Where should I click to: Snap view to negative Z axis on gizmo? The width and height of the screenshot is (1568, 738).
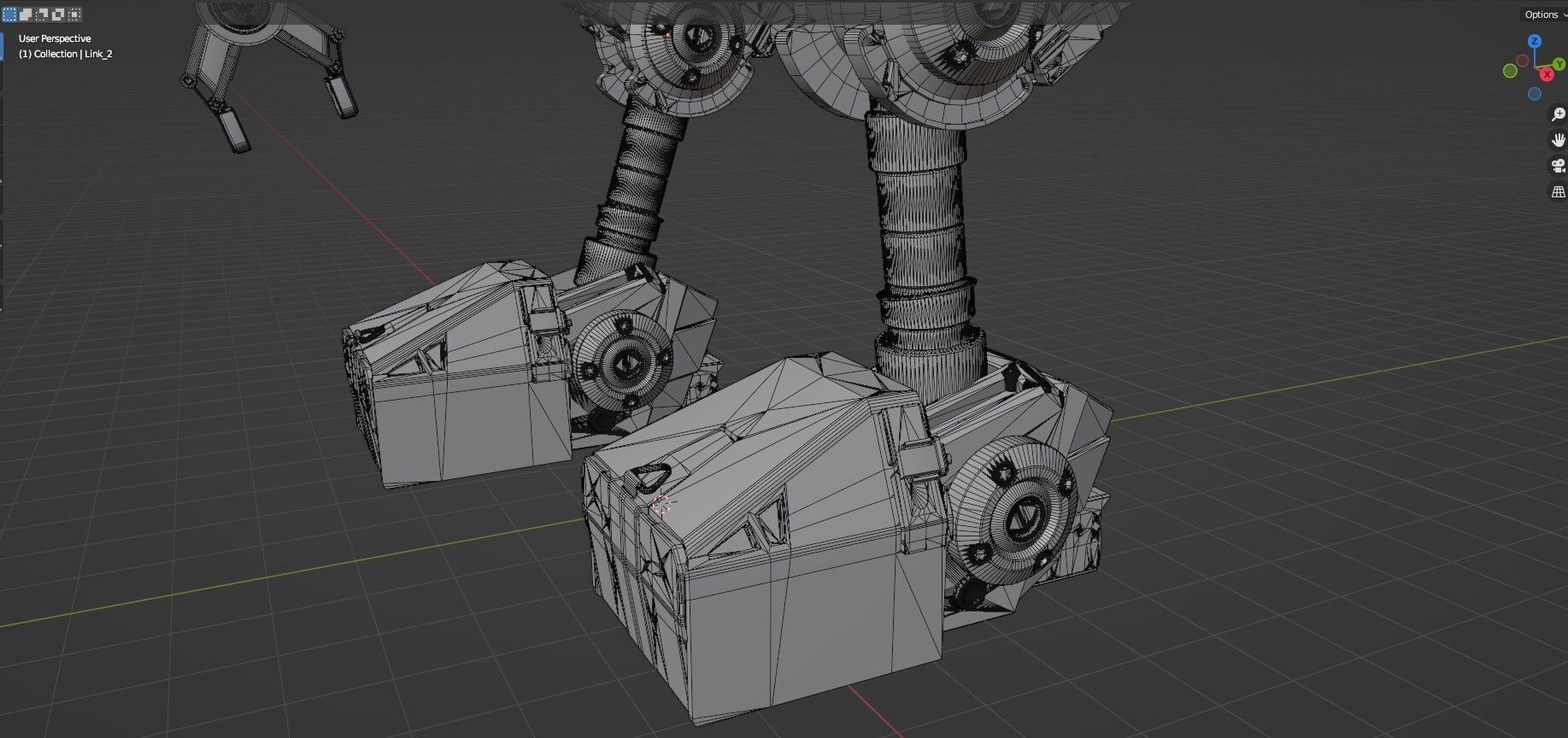click(1535, 94)
